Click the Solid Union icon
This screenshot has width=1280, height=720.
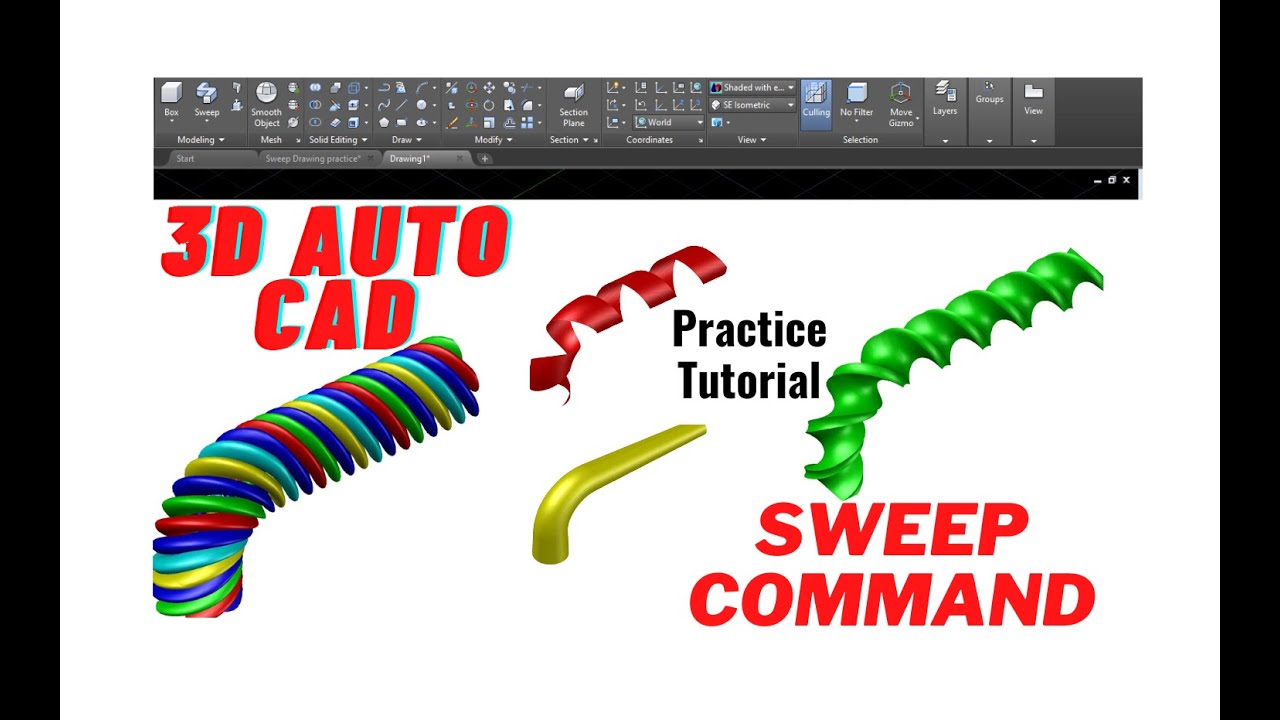coord(315,88)
